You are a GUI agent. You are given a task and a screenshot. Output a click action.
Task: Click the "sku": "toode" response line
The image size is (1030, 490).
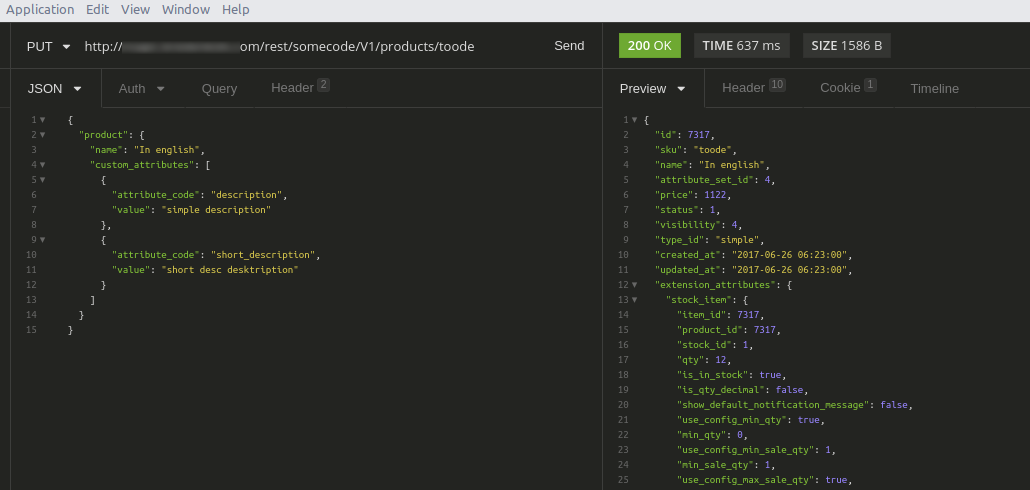(x=698, y=150)
